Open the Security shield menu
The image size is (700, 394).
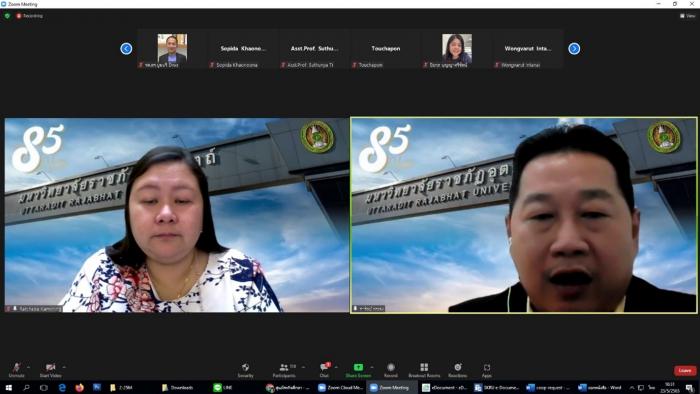pos(245,370)
